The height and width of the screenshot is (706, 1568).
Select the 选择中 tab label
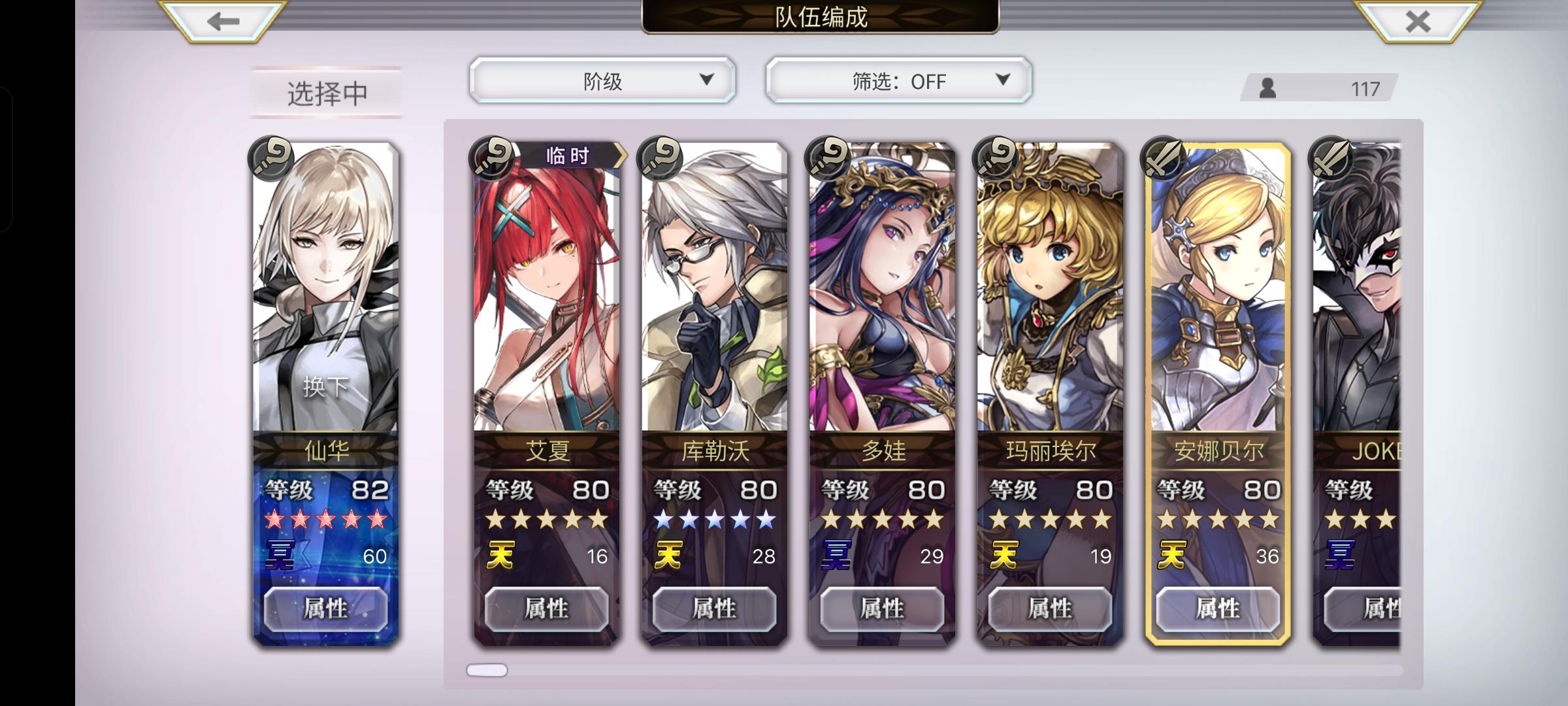click(x=327, y=93)
